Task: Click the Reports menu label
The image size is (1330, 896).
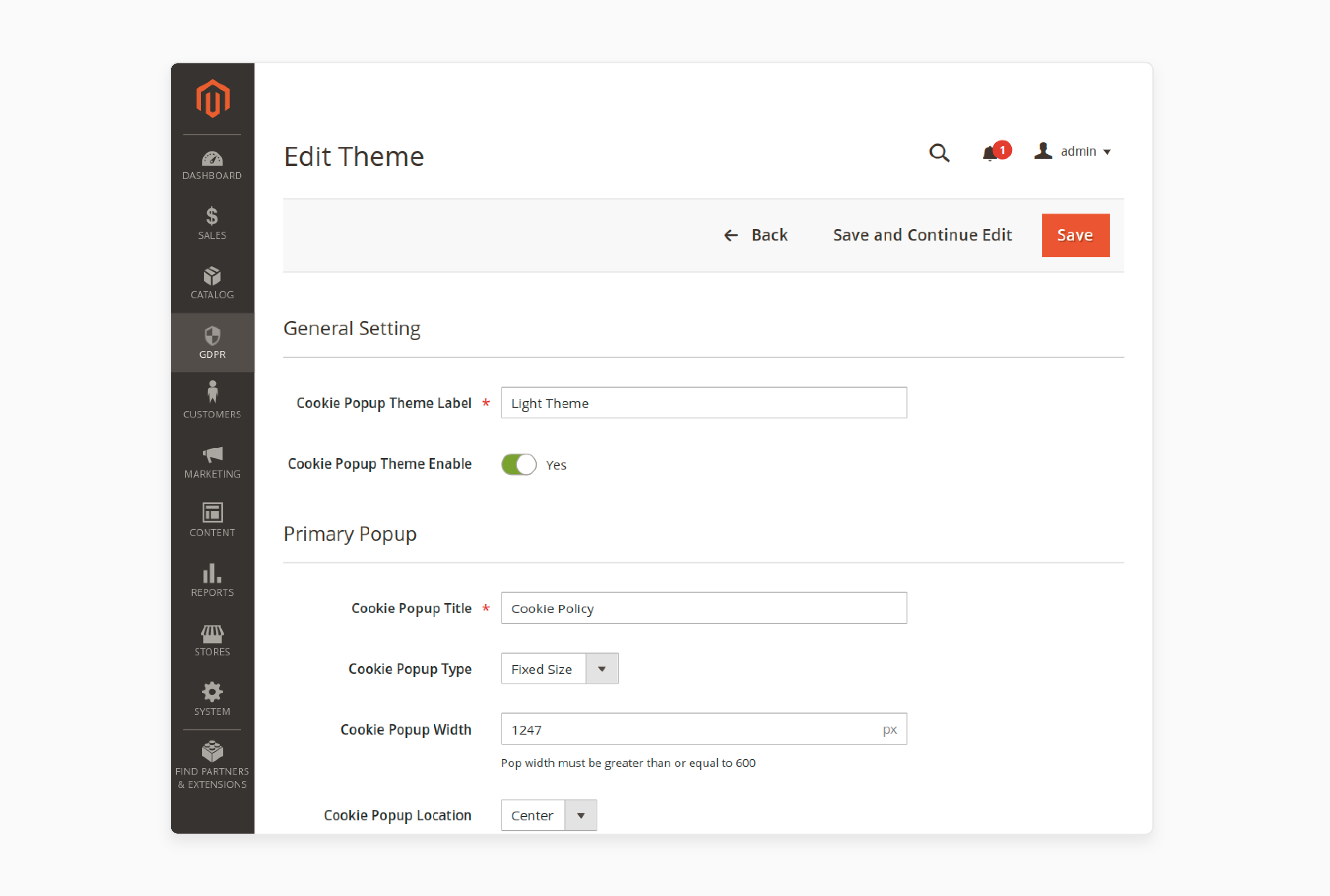Action: pyautogui.click(x=212, y=593)
